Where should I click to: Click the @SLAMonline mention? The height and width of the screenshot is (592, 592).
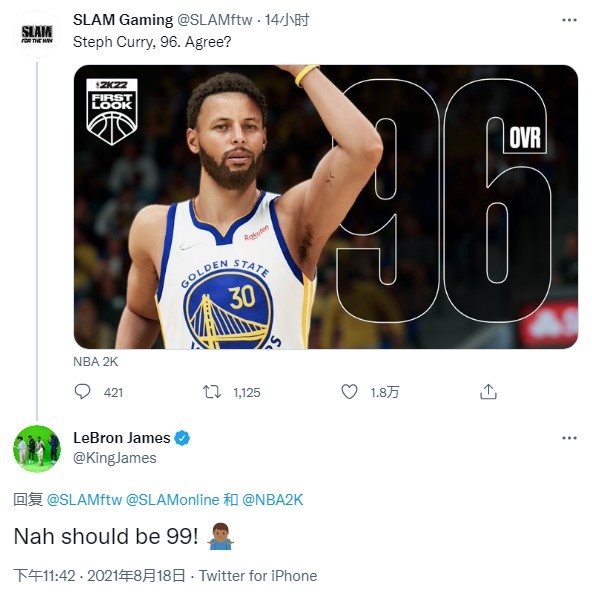tap(173, 500)
